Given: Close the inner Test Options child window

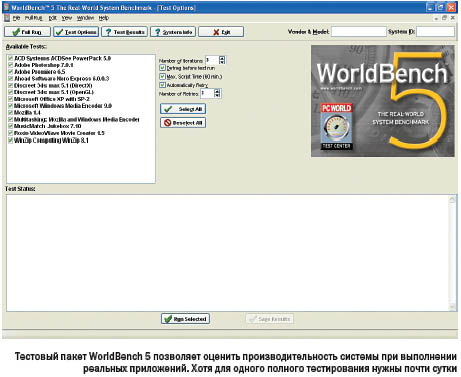Looking at the screenshot, I should tap(452, 18).
